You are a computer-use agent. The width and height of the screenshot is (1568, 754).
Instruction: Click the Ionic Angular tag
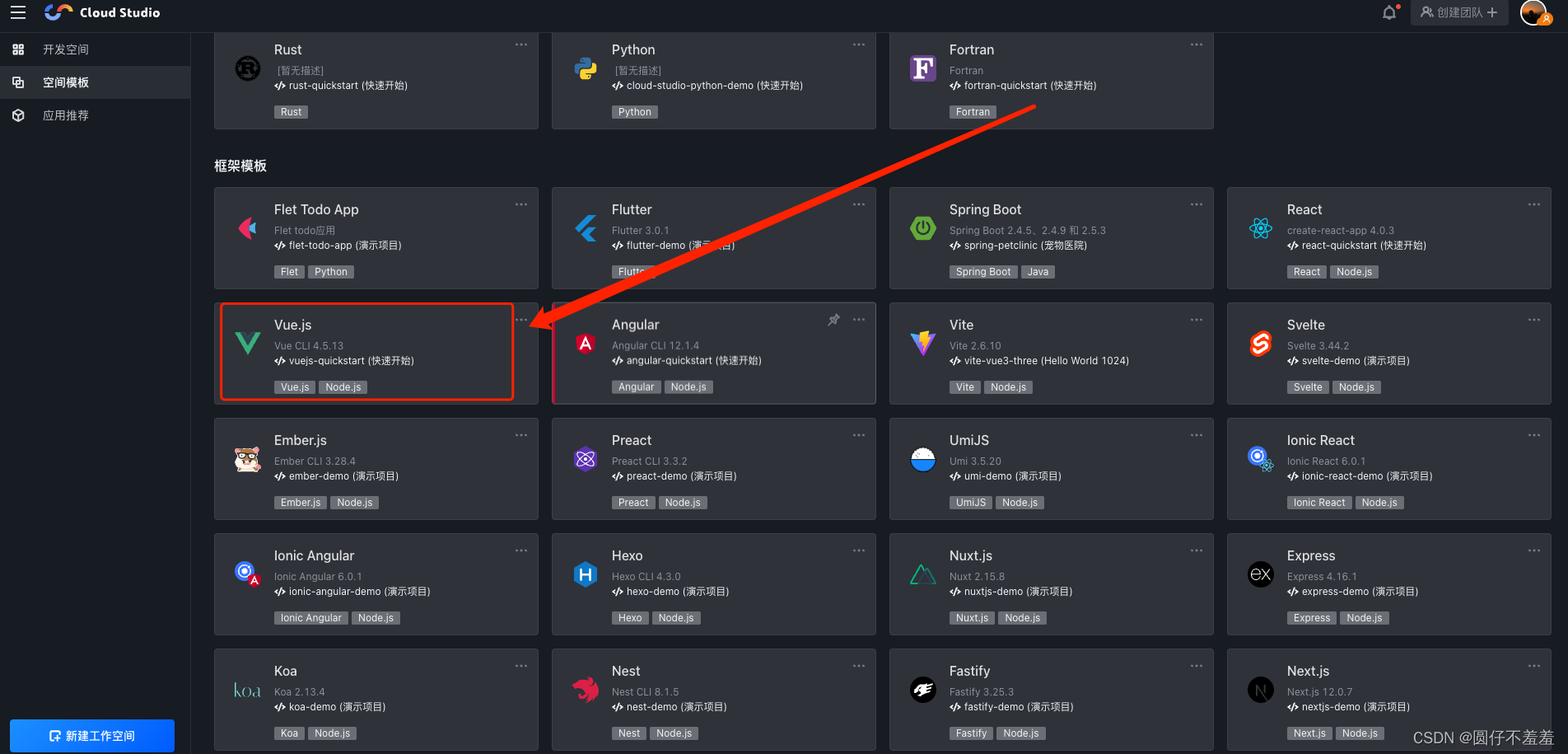311,618
